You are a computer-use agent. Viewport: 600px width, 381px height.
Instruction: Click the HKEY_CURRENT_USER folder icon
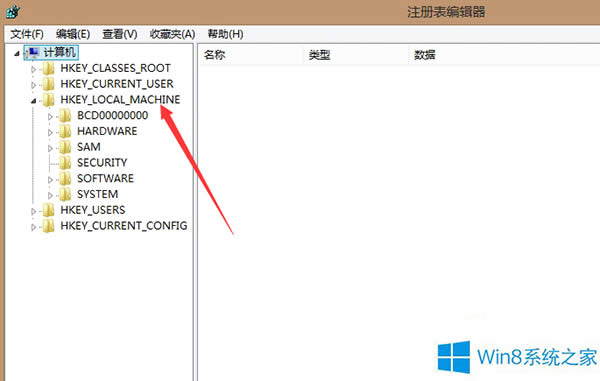click(x=49, y=84)
